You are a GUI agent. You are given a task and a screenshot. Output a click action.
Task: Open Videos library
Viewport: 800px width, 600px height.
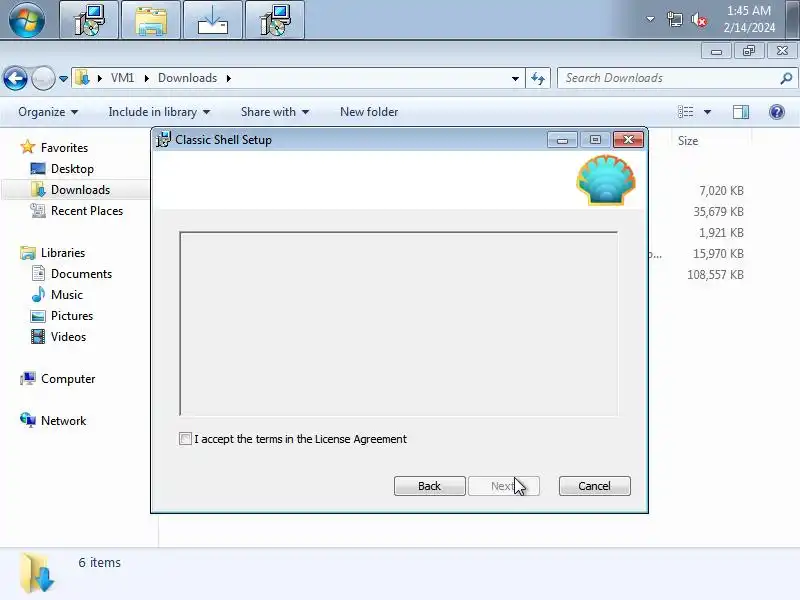point(68,337)
